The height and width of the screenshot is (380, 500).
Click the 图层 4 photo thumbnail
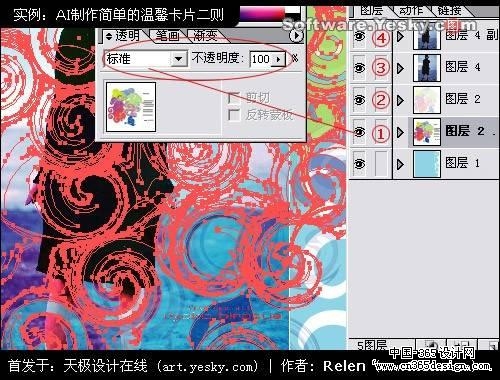(427, 68)
